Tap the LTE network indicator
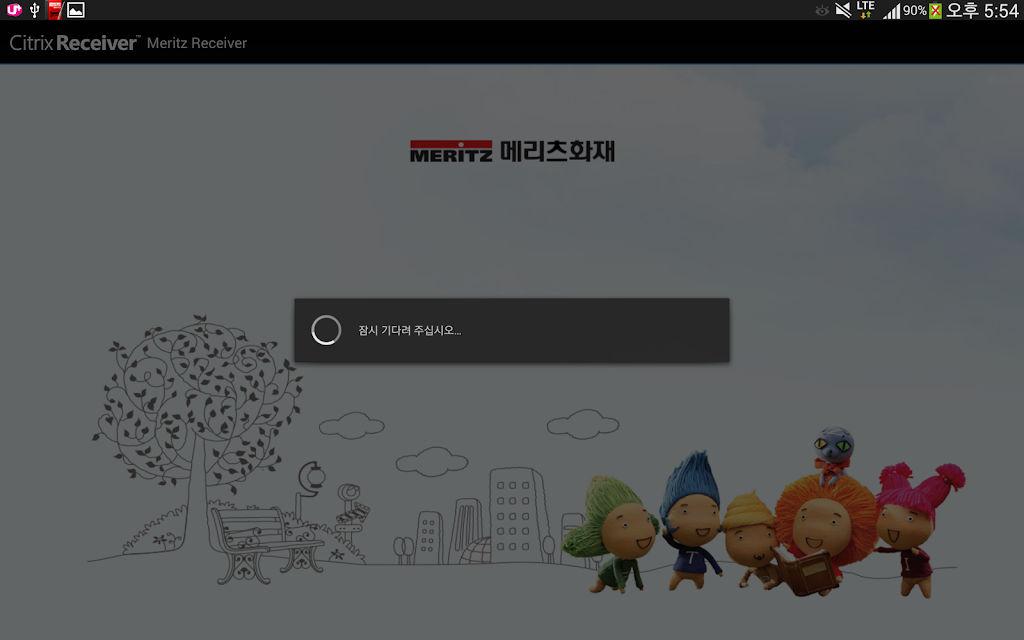 click(x=865, y=9)
